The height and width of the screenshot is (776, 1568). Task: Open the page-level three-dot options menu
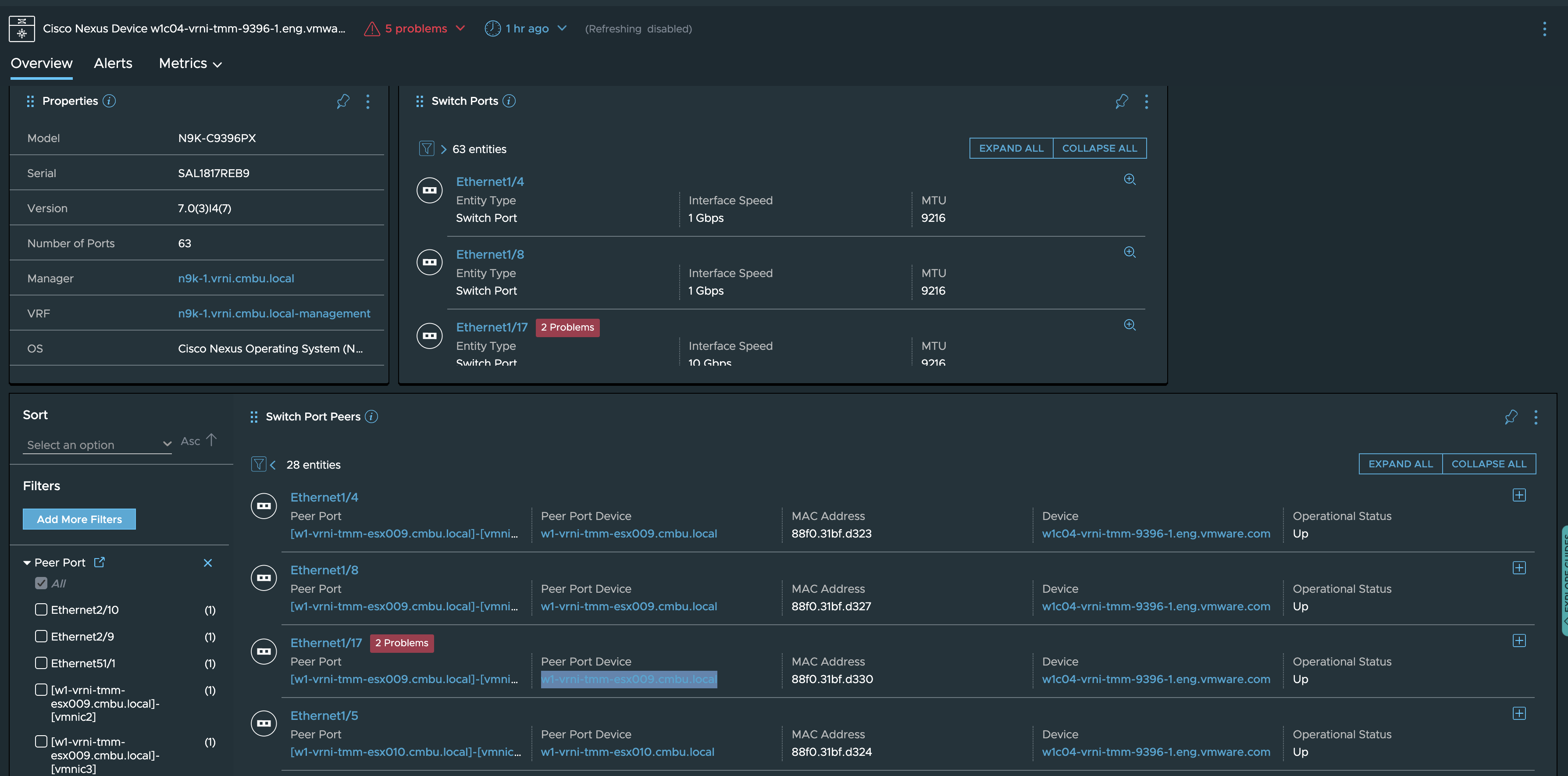[x=1544, y=28]
